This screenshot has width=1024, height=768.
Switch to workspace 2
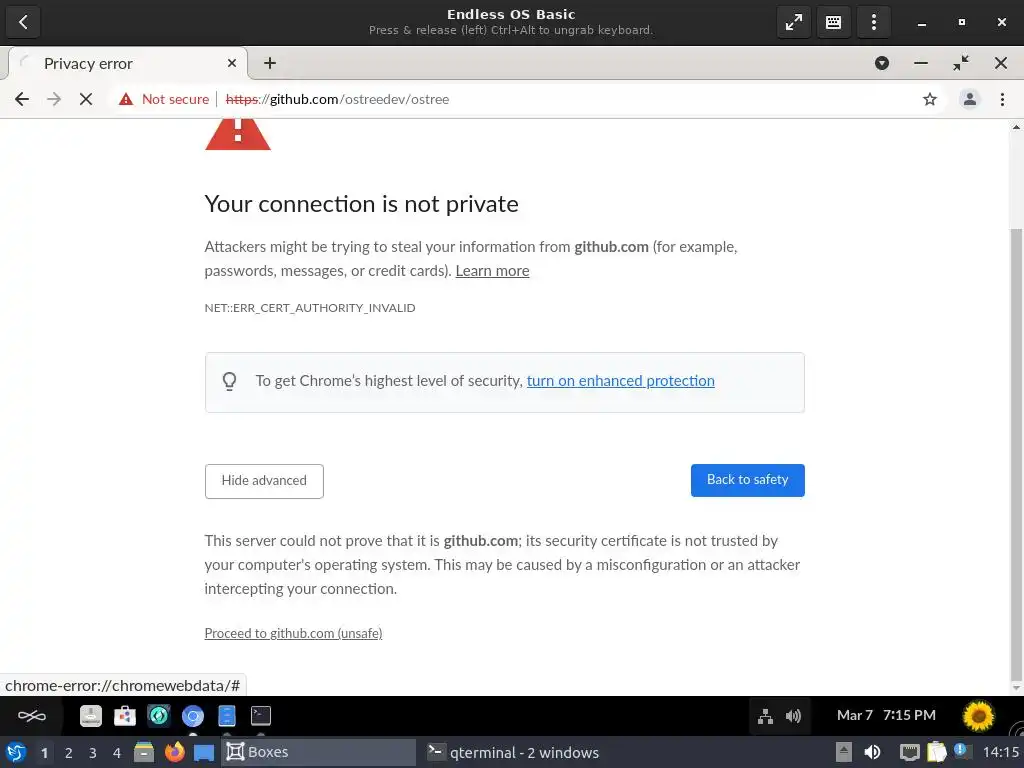[x=69, y=753]
